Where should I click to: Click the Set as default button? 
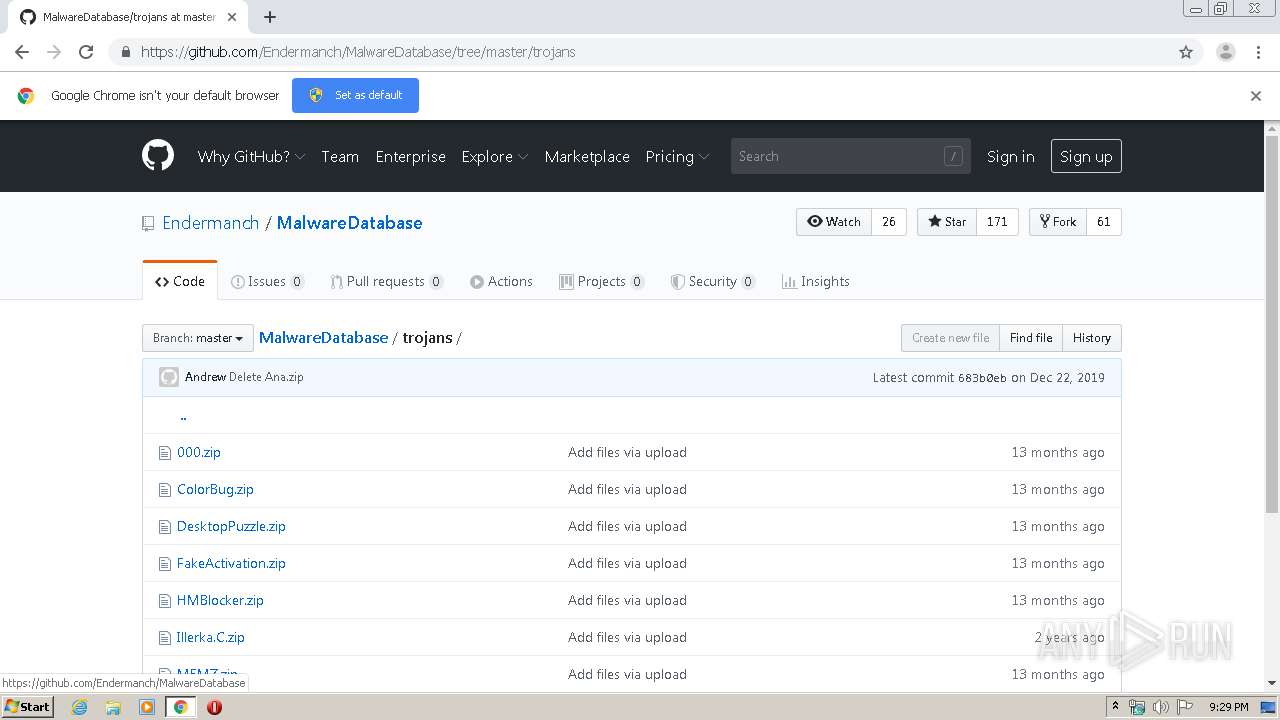coord(355,95)
